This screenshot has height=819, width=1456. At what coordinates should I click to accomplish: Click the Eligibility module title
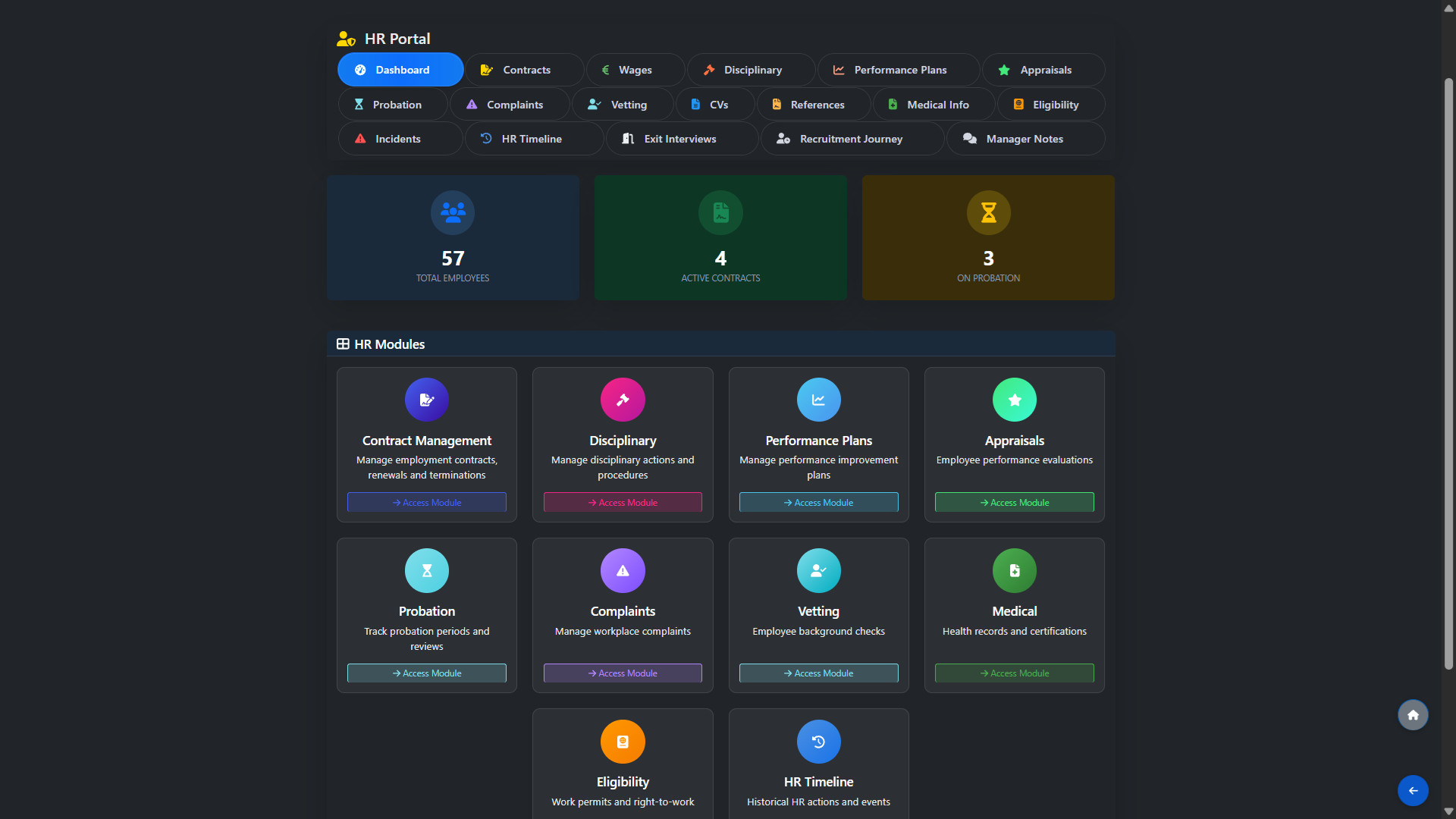click(623, 782)
